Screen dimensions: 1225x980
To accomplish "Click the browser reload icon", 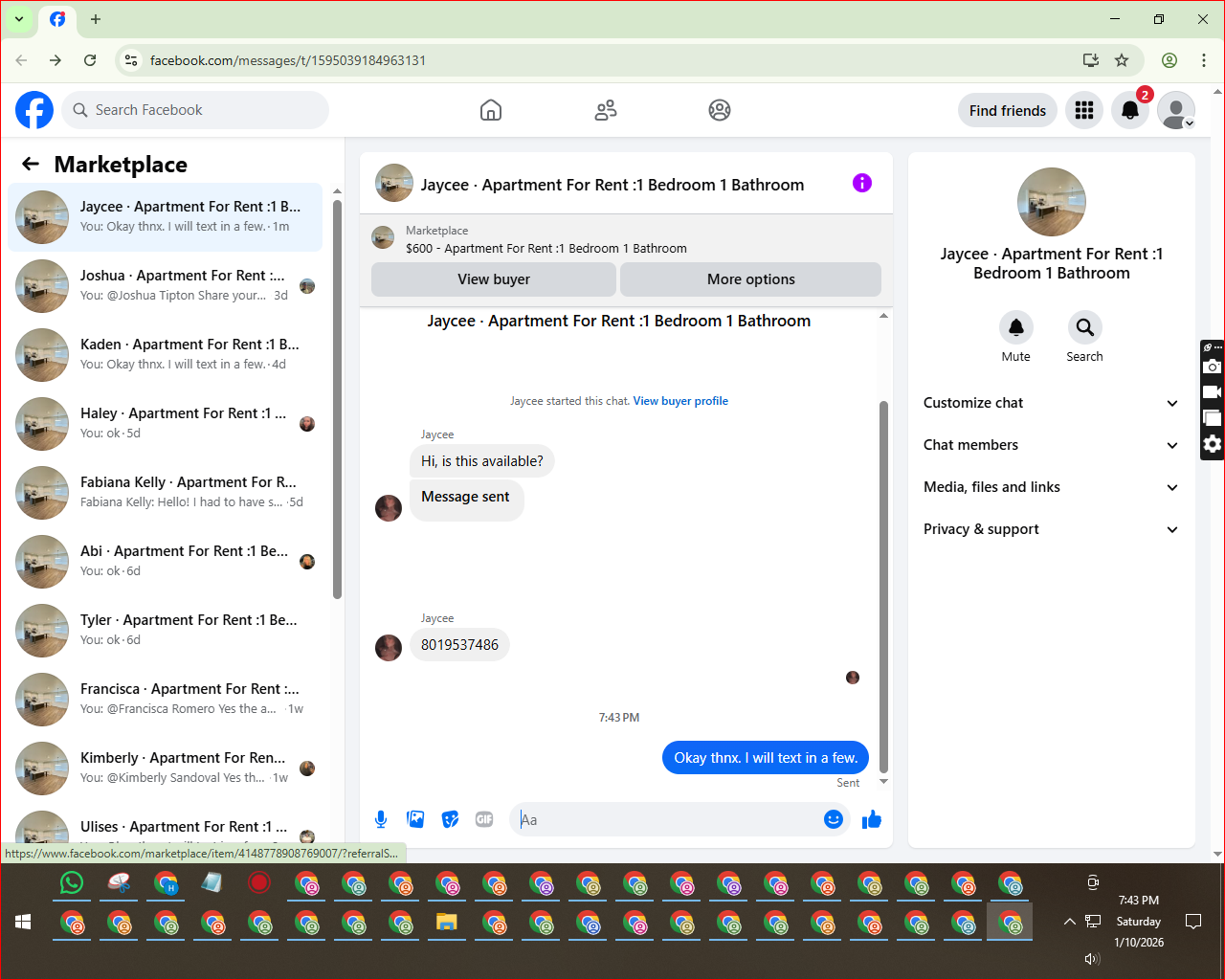I will point(90,60).
